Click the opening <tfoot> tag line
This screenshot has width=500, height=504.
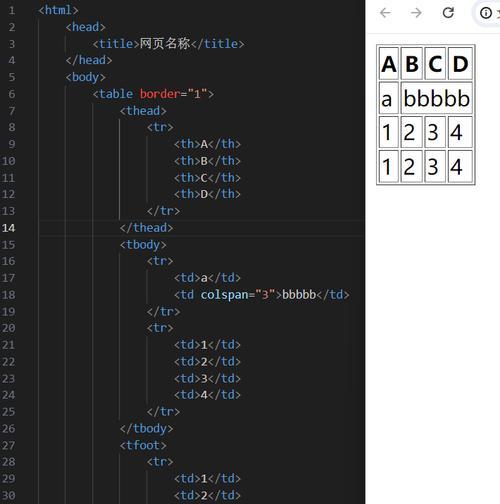tap(143, 445)
